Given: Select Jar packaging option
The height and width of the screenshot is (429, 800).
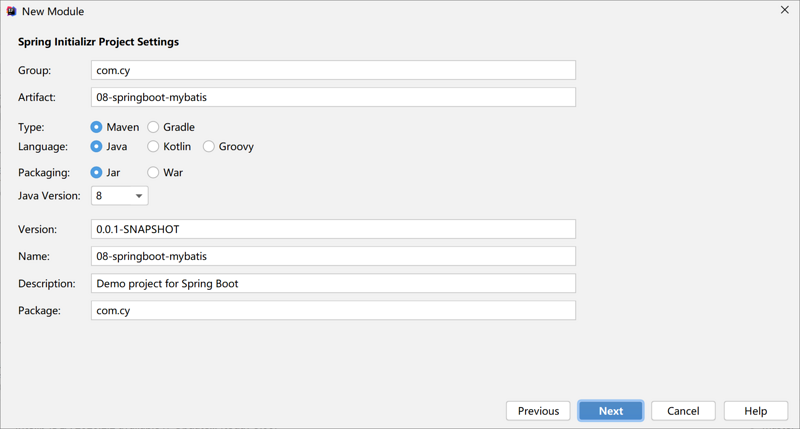Looking at the screenshot, I should click(96, 172).
